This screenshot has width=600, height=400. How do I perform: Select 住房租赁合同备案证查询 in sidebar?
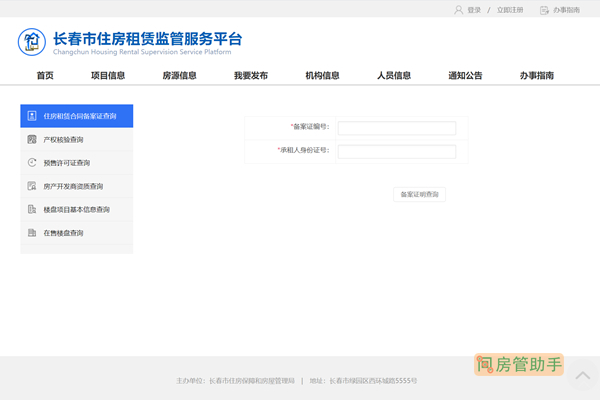point(77,116)
